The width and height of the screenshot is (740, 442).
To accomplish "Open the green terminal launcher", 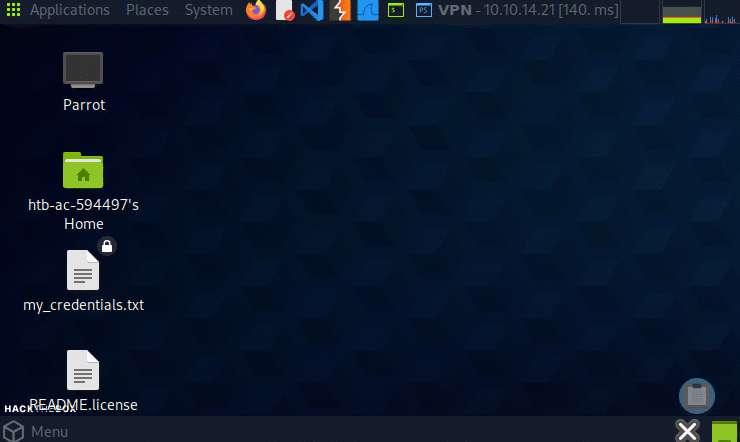I will click(396, 10).
